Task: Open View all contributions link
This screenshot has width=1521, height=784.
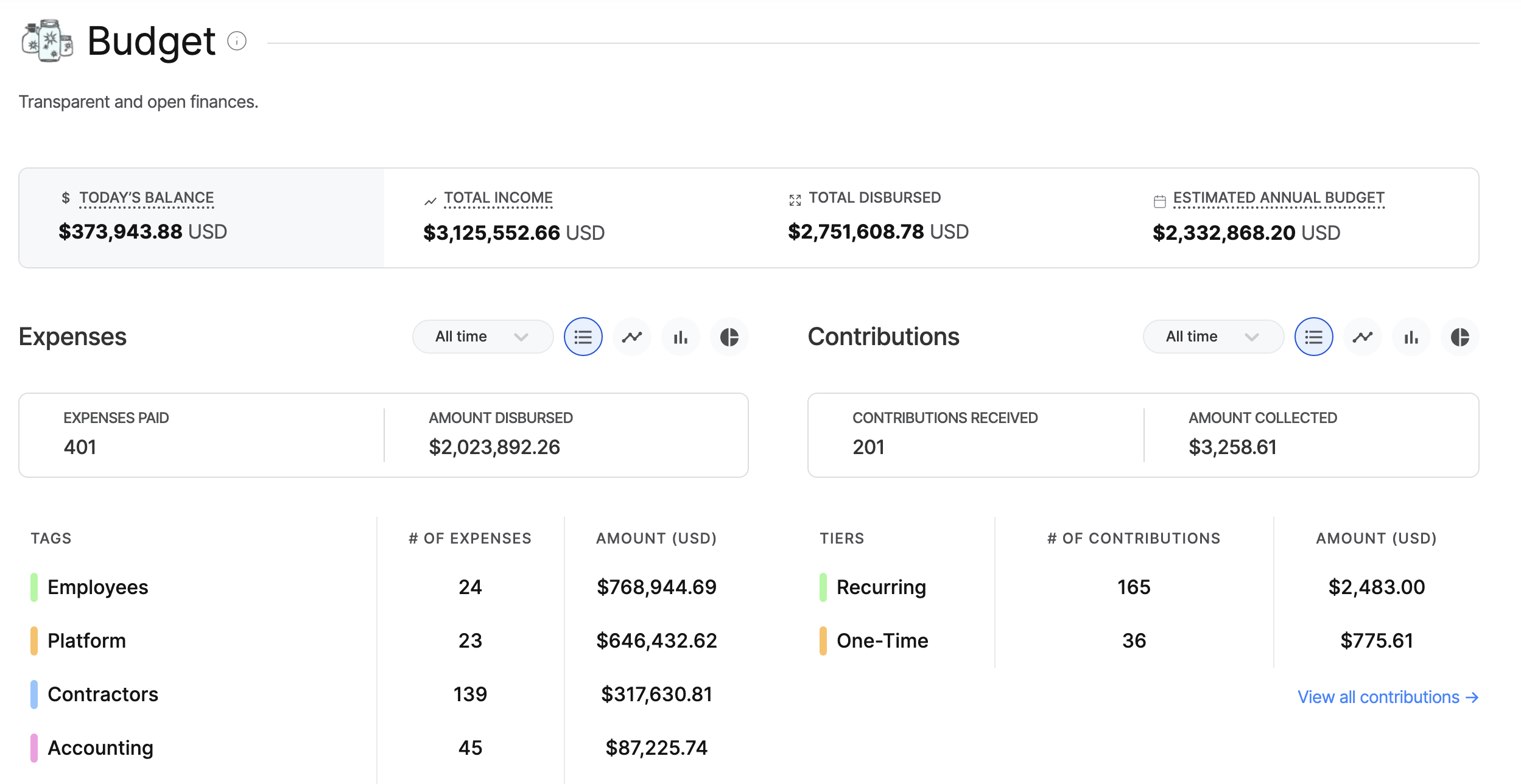Action: pos(1387,697)
